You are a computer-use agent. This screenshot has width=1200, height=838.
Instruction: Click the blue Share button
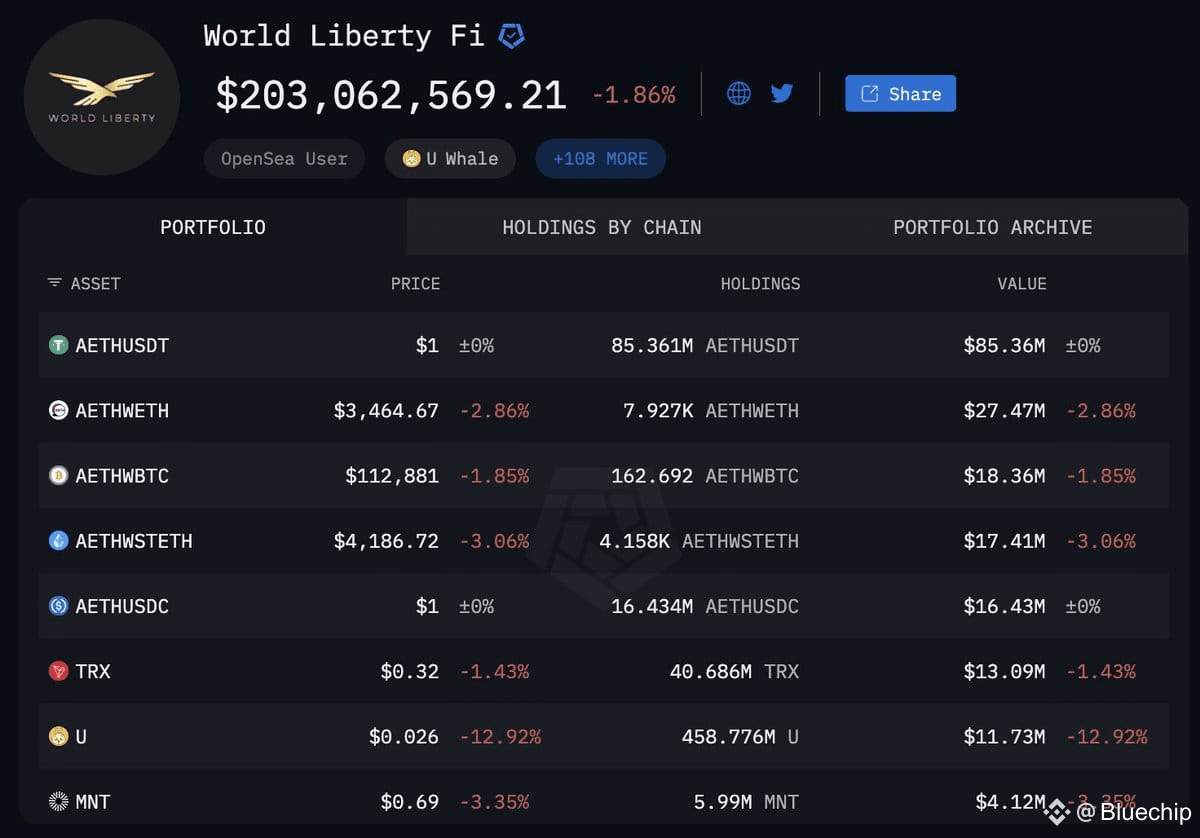point(900,94)
